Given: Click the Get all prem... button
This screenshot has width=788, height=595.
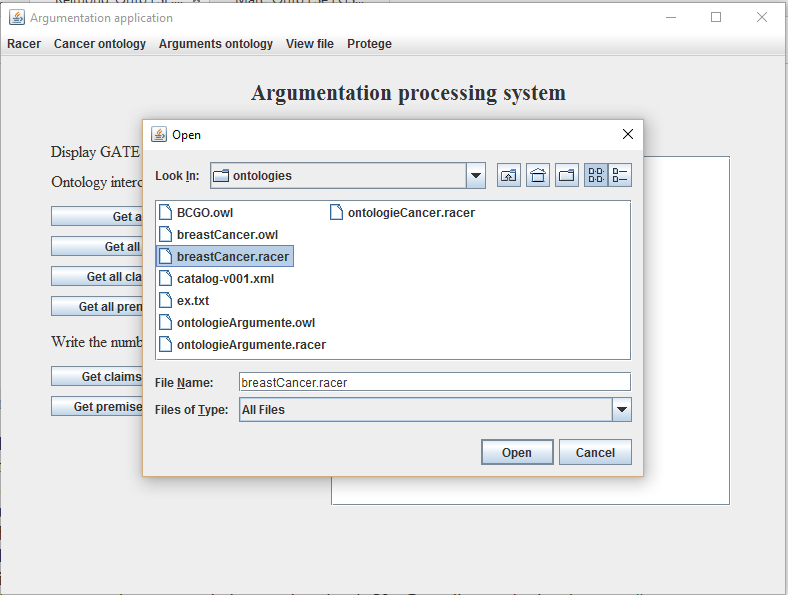Looking at the screenshot, I should tap(97, 307).
